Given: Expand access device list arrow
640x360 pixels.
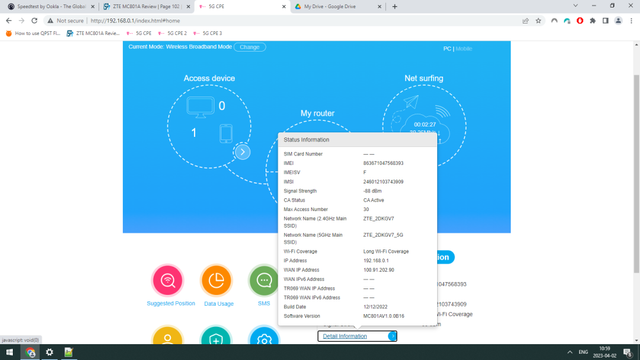Looking at the screenshot, I should pos(242,152).
